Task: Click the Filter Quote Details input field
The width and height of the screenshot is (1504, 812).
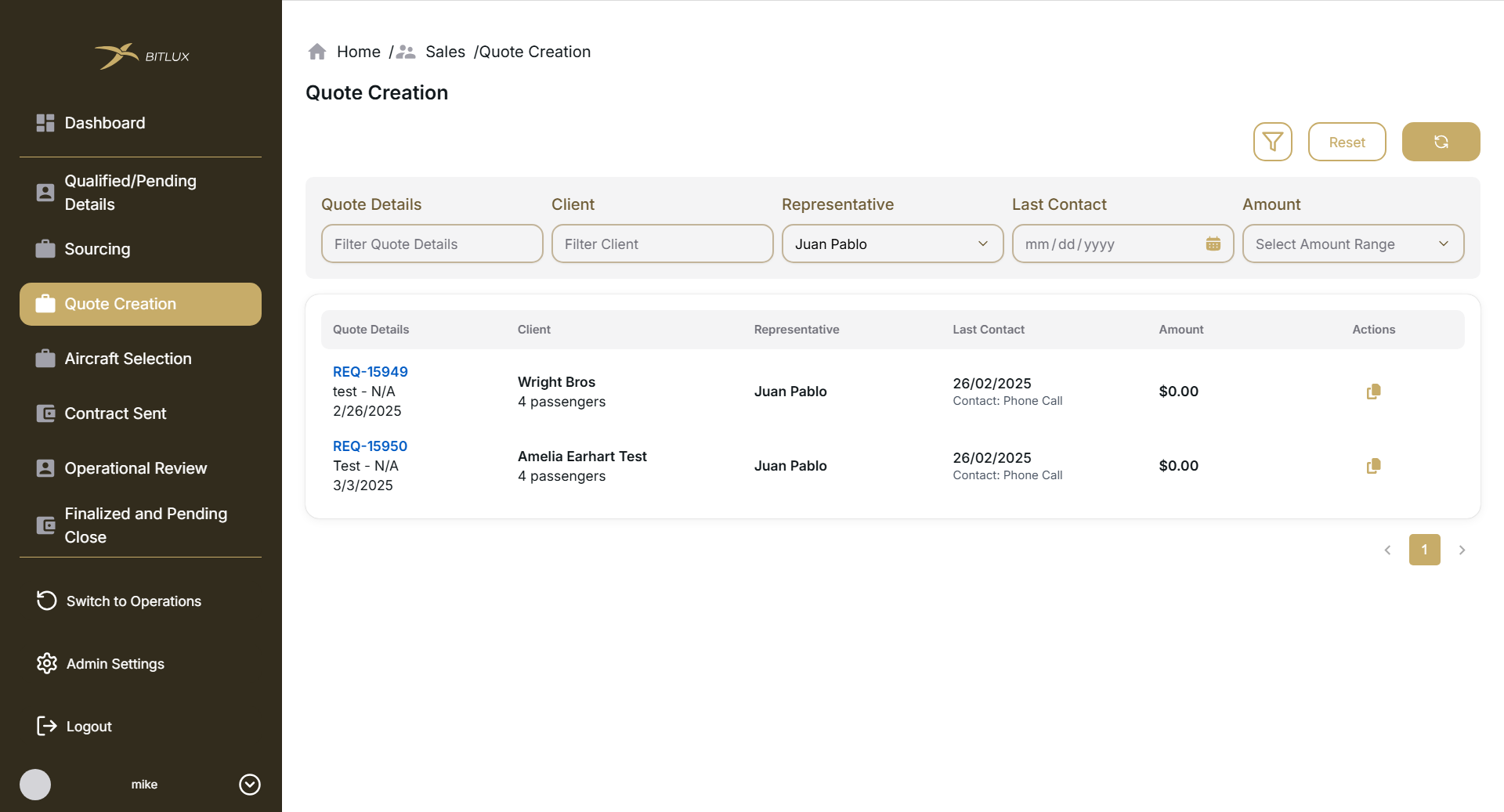Action: click(432, 244)
